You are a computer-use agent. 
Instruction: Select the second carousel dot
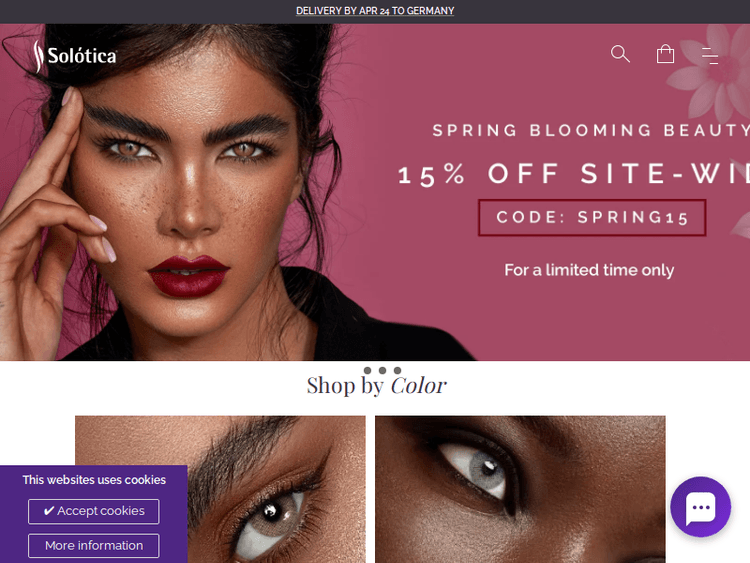tap(382, 370)
